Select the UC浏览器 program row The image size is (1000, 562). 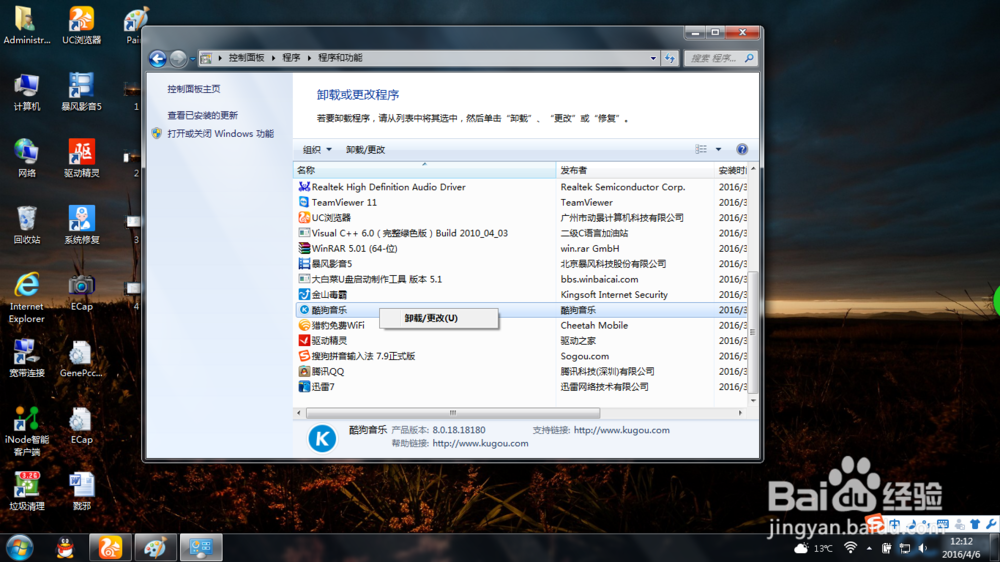pos(522,218)
